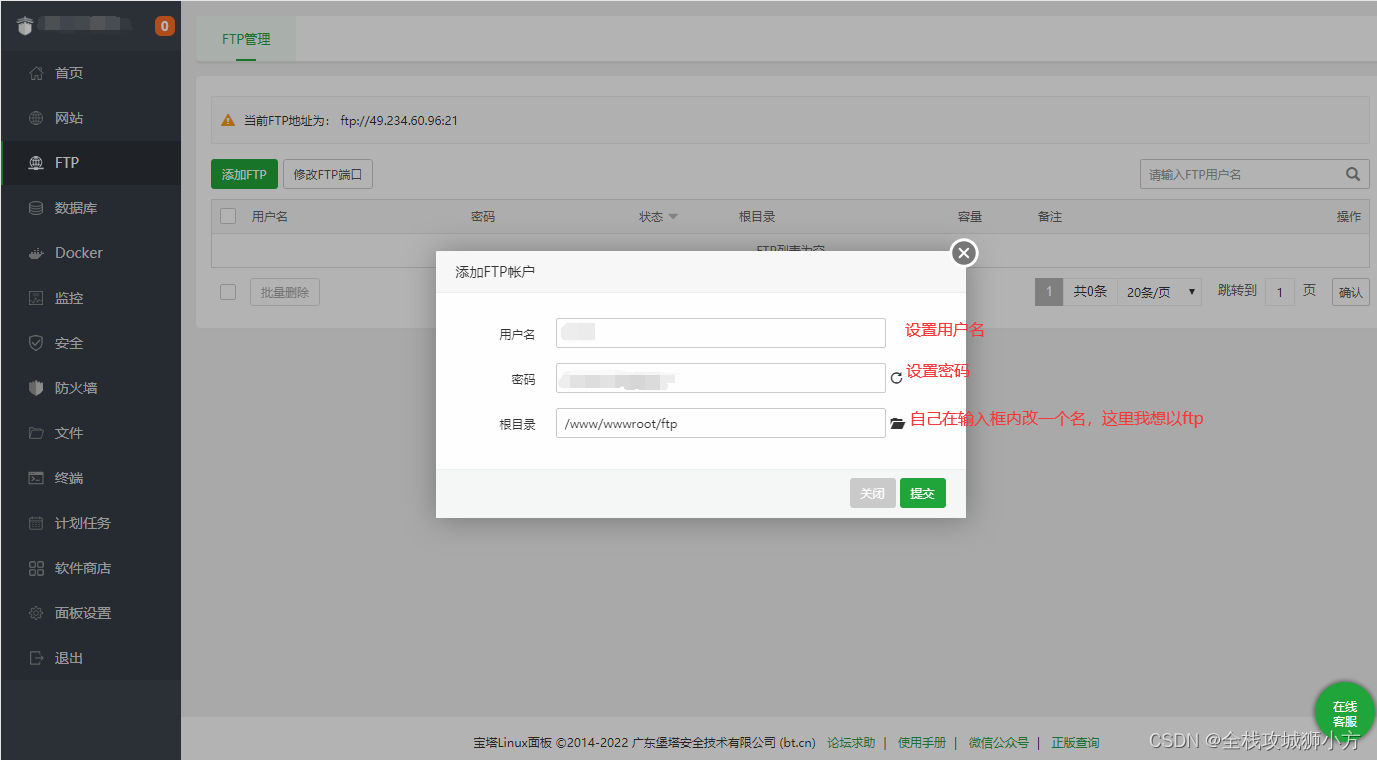Viewport: 1377px width, 760px height.
Task: Click the 备注 column header
Action: [x=1050, y=216]
